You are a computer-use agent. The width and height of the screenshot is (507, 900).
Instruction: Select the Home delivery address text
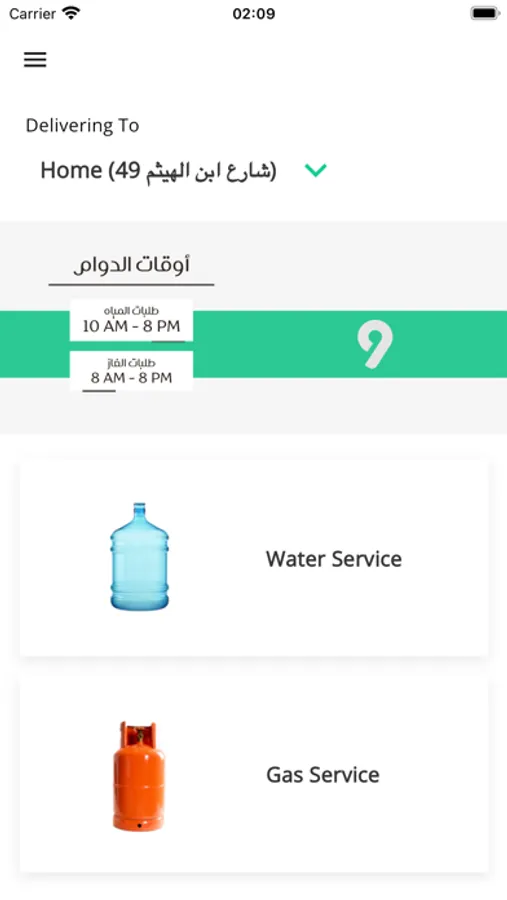pyautogui.click(x=158, y=170)
